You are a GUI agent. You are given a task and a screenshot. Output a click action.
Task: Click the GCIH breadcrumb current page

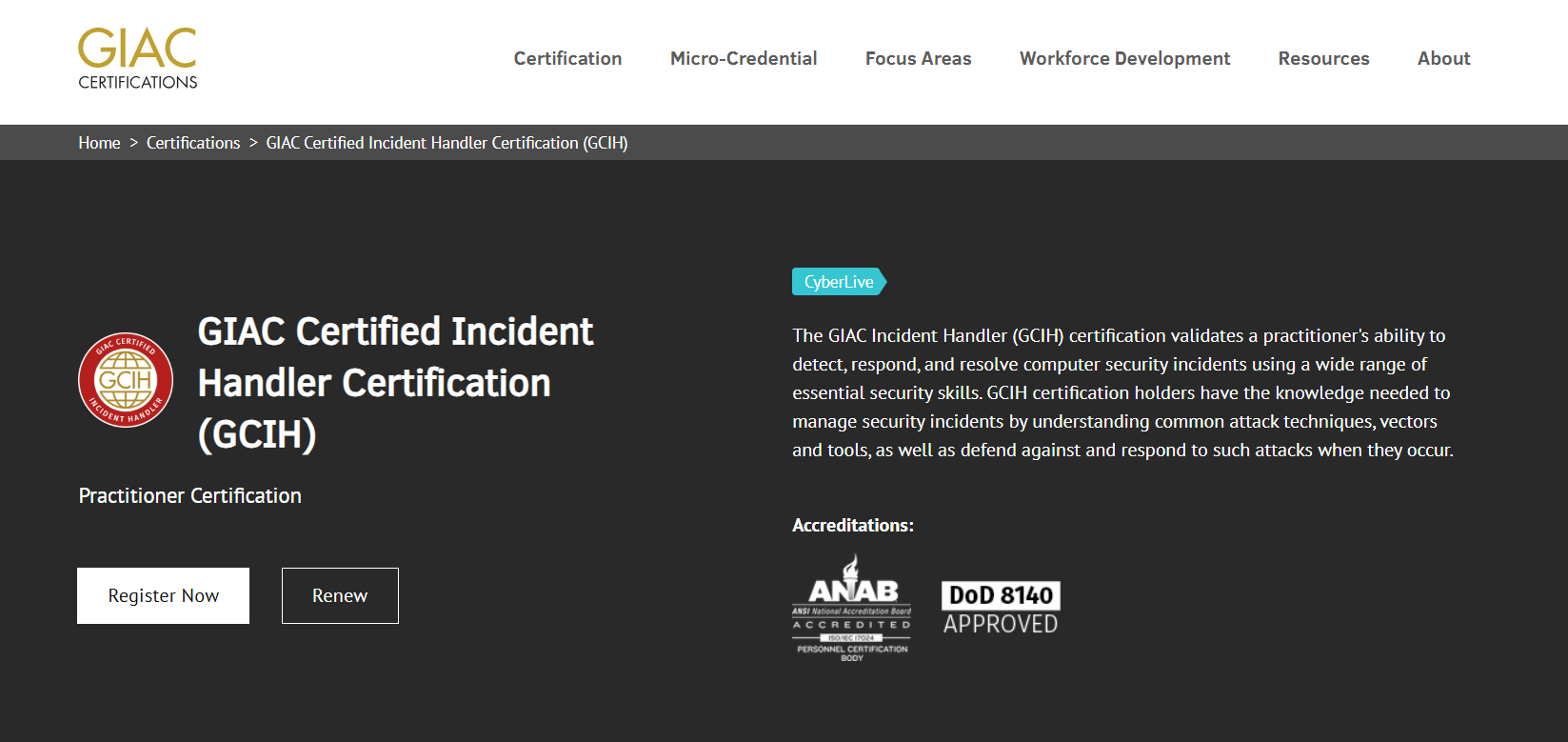[x=447, y=143]
